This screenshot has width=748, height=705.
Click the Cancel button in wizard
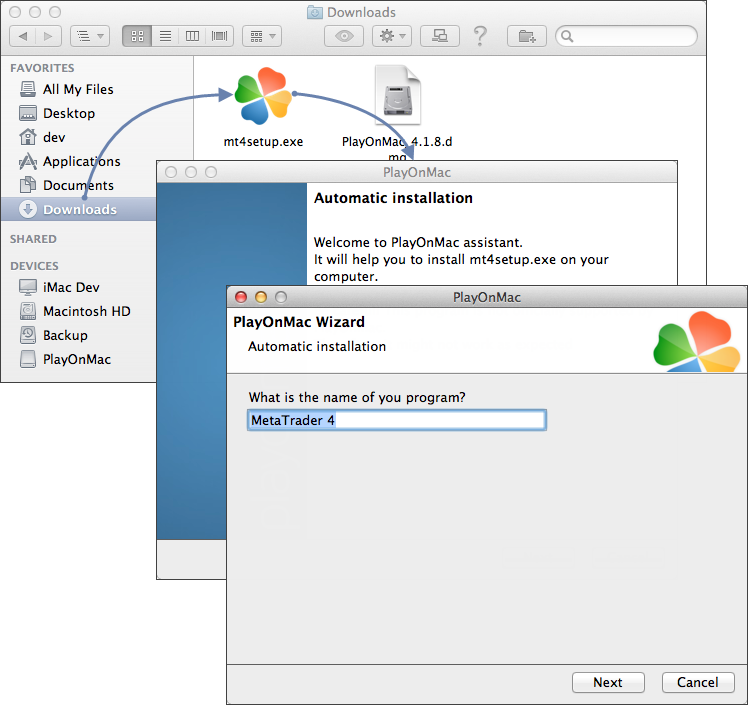point(697,682)
